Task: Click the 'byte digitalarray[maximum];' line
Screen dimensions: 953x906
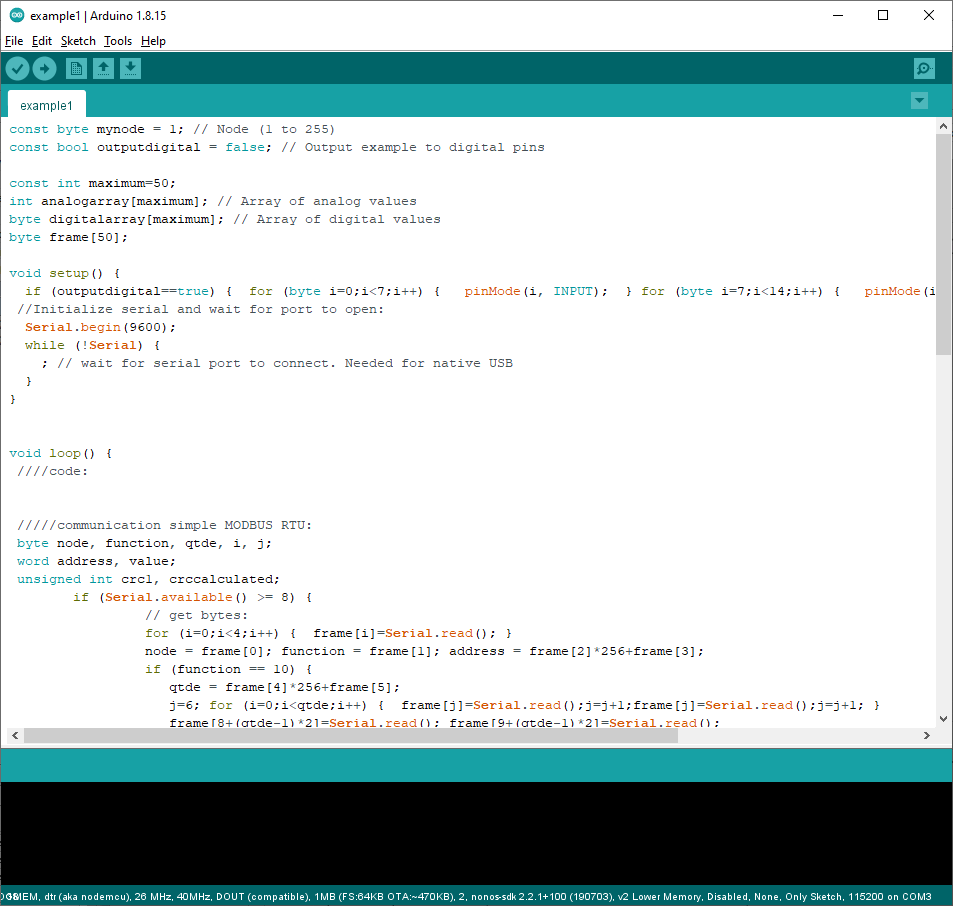Action: (x=225, y=219)
